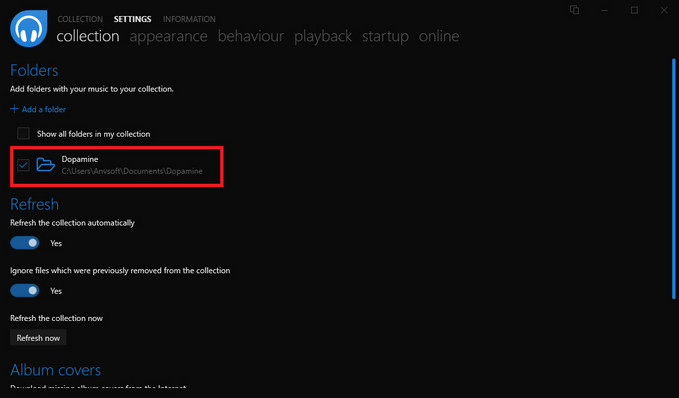Click the Album covers section heading
This screenshot has width=679, height=398.
tap(56, 370)
